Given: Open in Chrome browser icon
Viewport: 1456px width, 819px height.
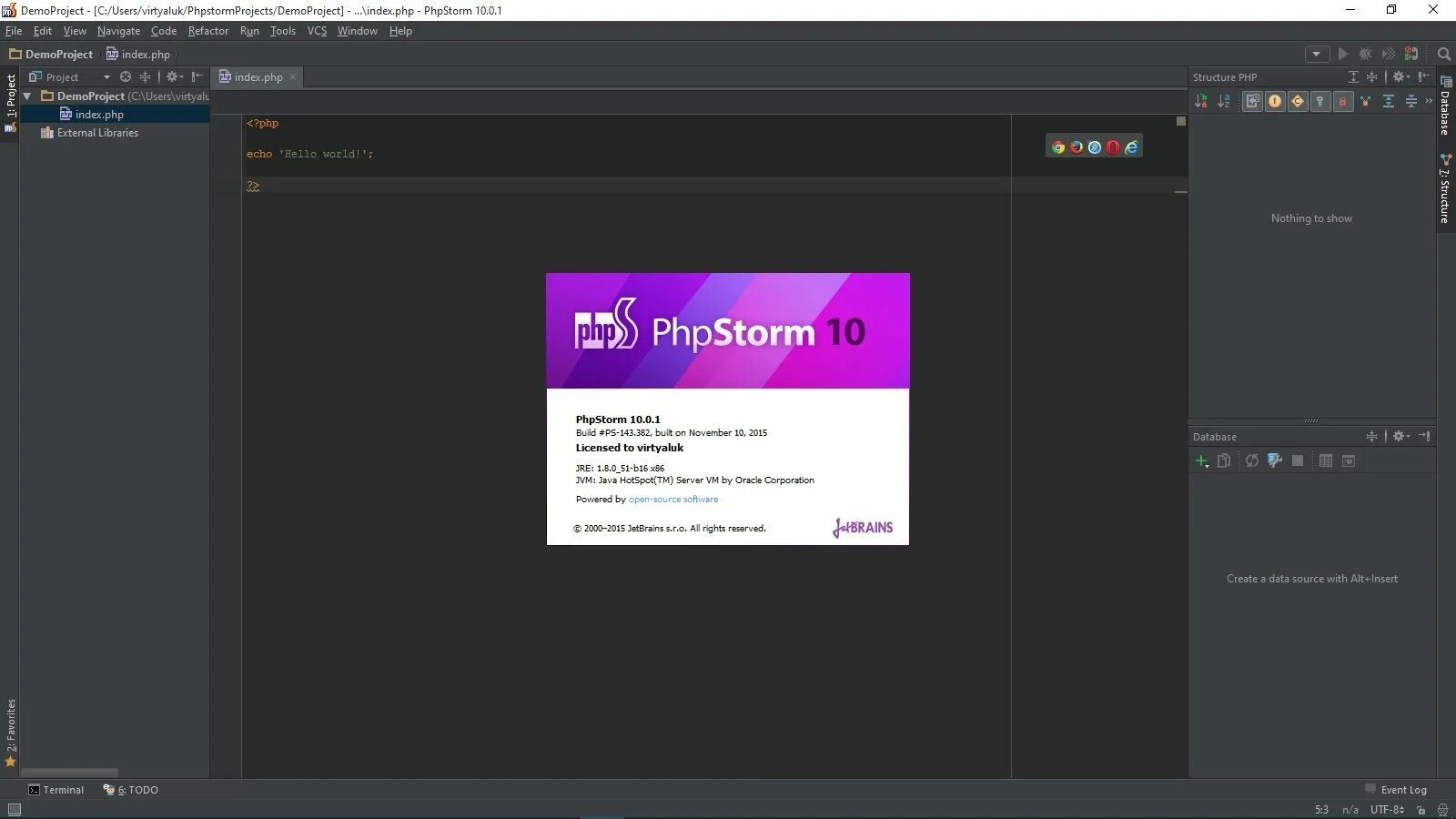Looking at the screenshot, I should [x=1058, y=147].
